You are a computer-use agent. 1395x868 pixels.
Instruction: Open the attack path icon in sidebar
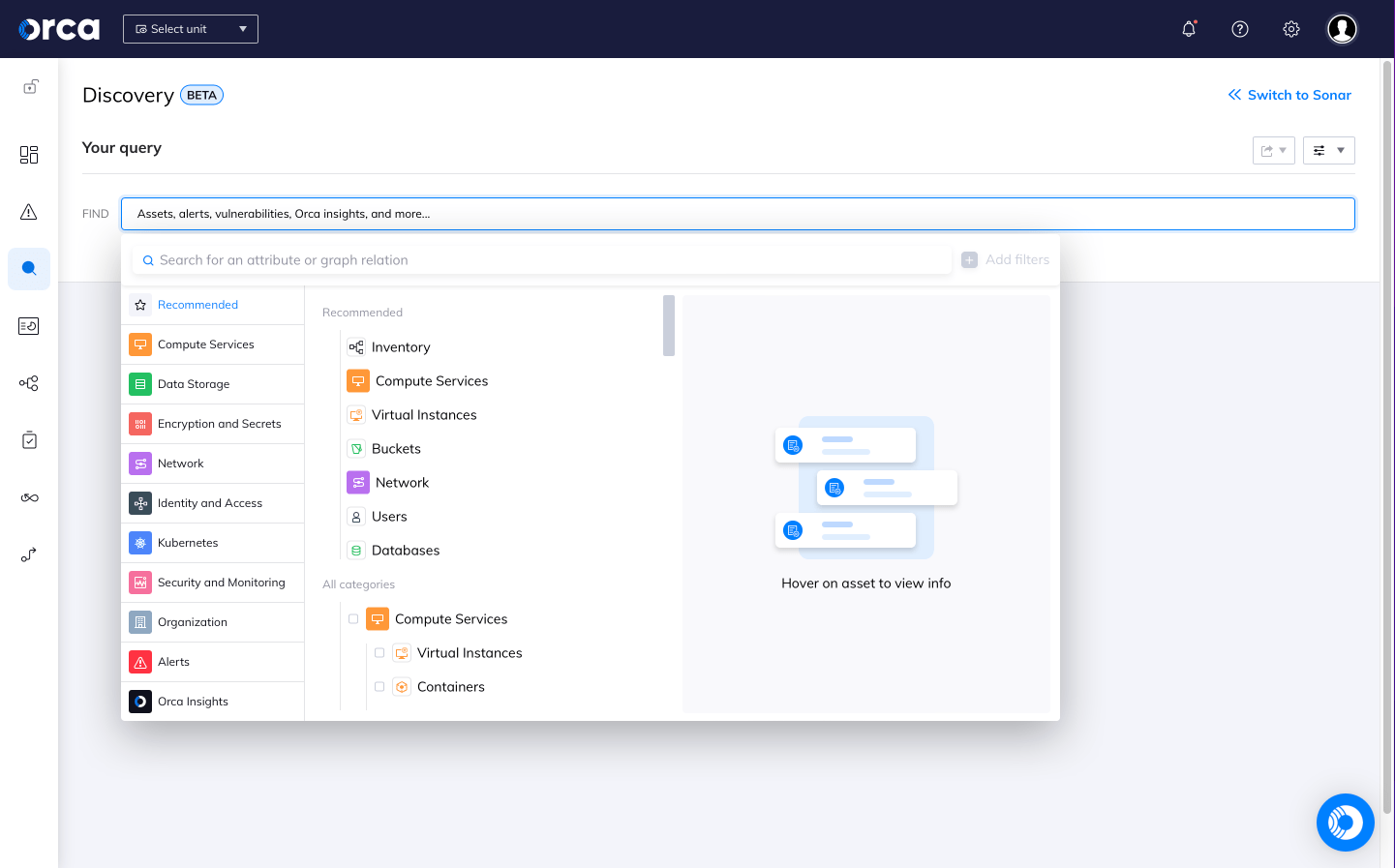click(x=29, y=554)
